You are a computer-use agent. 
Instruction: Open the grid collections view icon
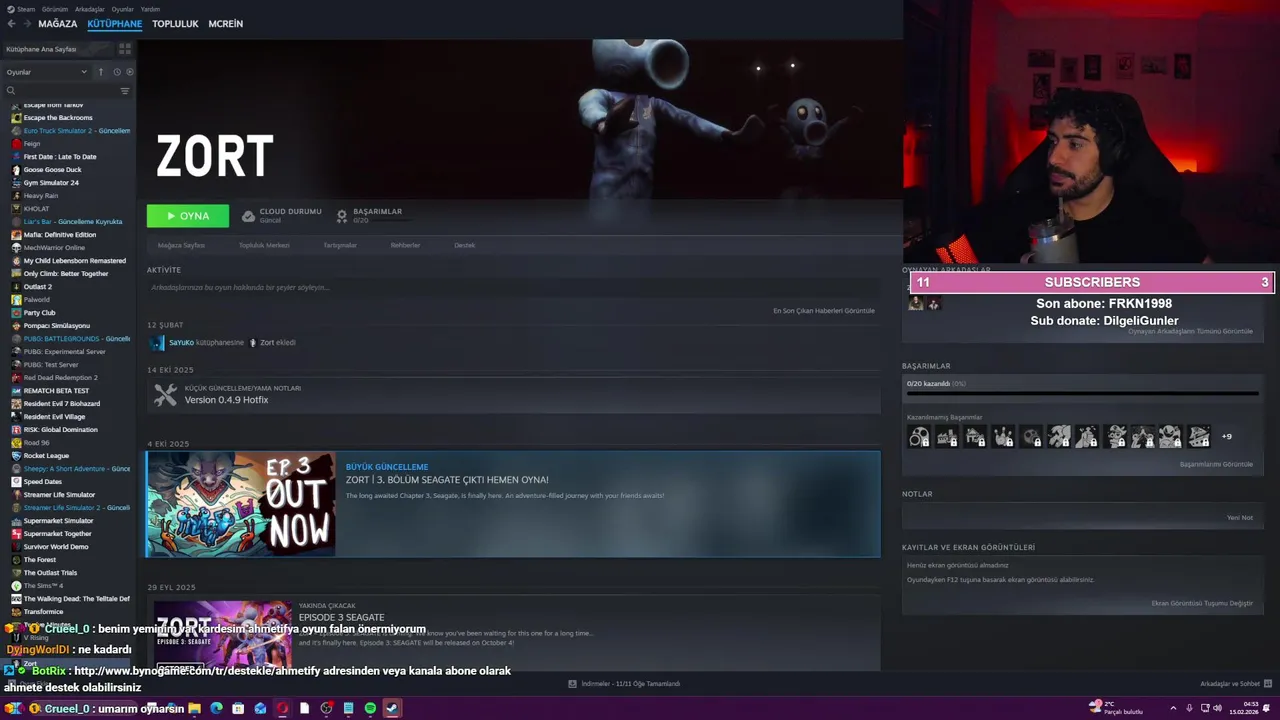coord(125,48)
